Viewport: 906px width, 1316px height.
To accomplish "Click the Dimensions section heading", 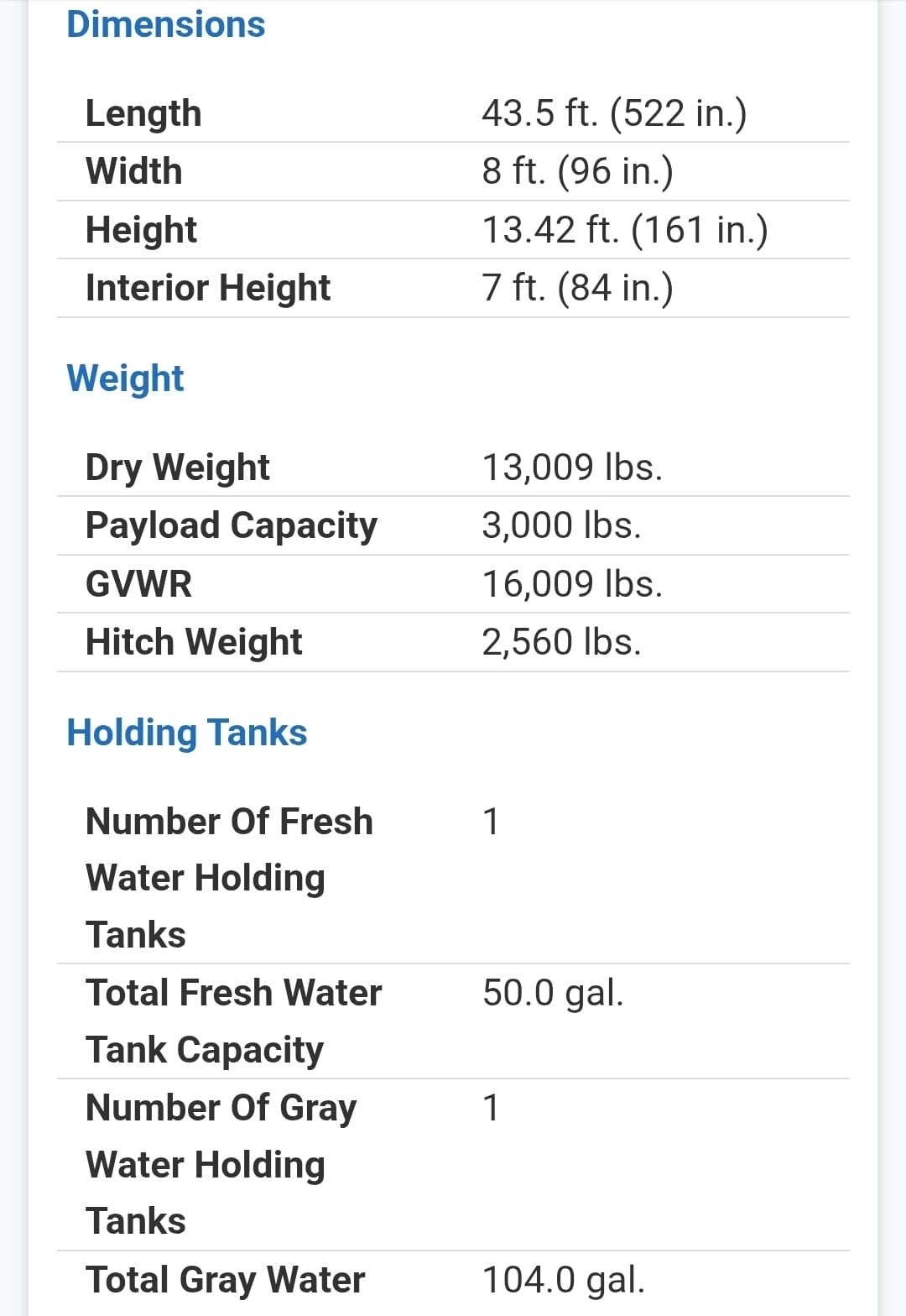I will pyautogui.click(x=165, y=24).
